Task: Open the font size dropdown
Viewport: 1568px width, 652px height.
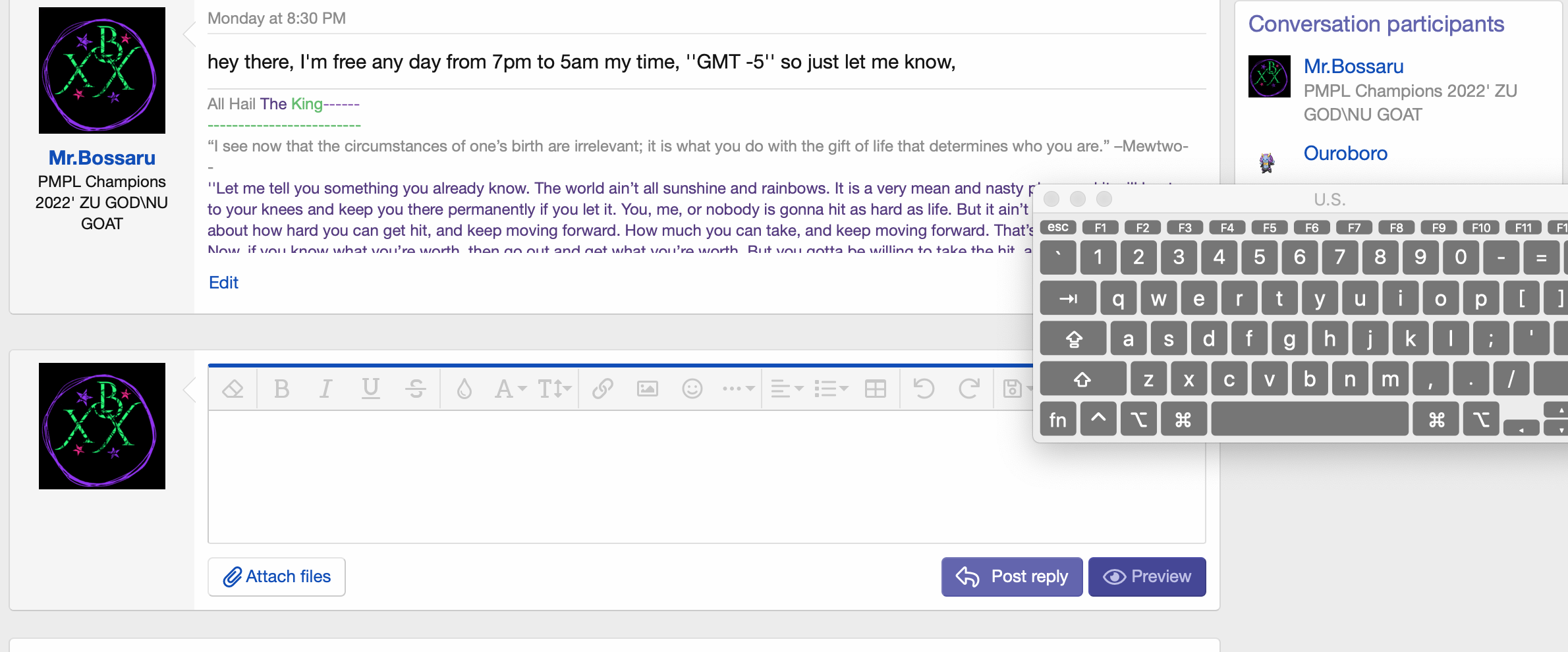Action: [553, 389]
